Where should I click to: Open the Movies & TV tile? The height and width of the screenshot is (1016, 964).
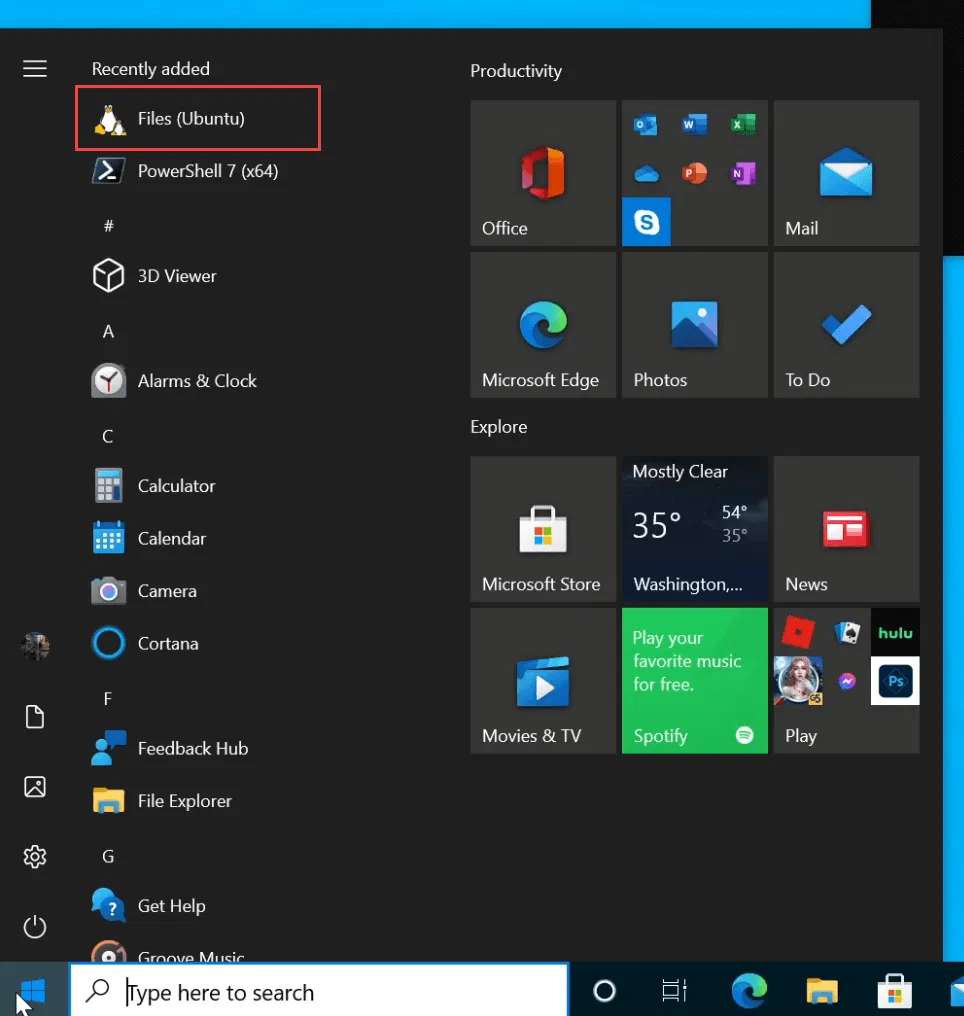click(x=543, y=680)
